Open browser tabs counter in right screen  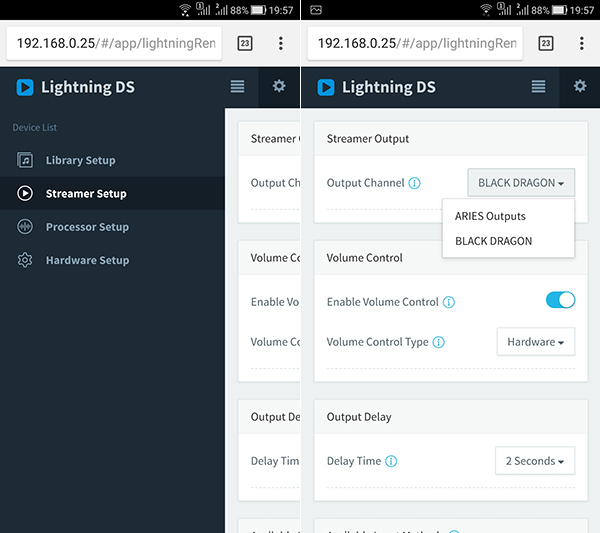click(x=546, y=43)
